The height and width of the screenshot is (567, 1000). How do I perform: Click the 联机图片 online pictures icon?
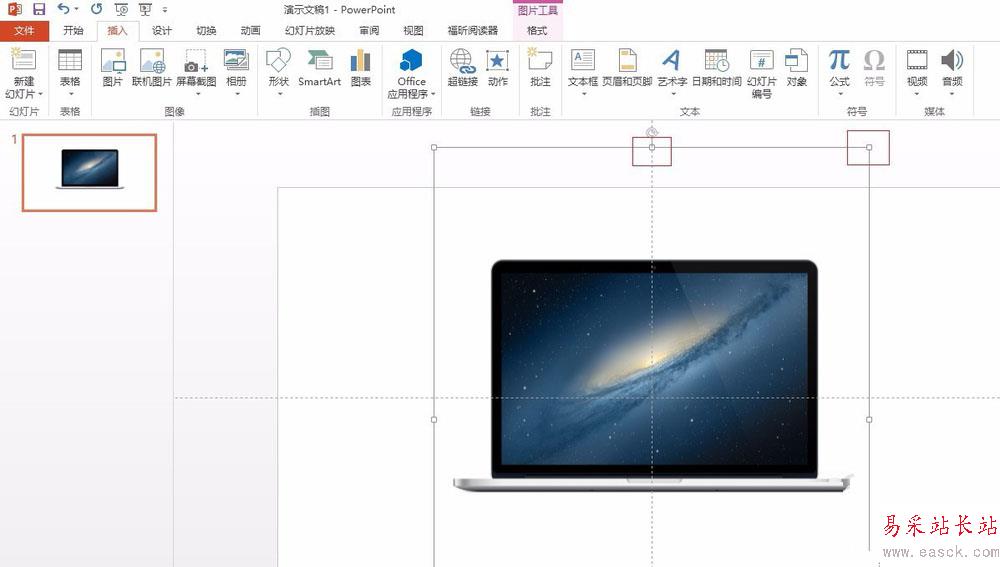152,68
